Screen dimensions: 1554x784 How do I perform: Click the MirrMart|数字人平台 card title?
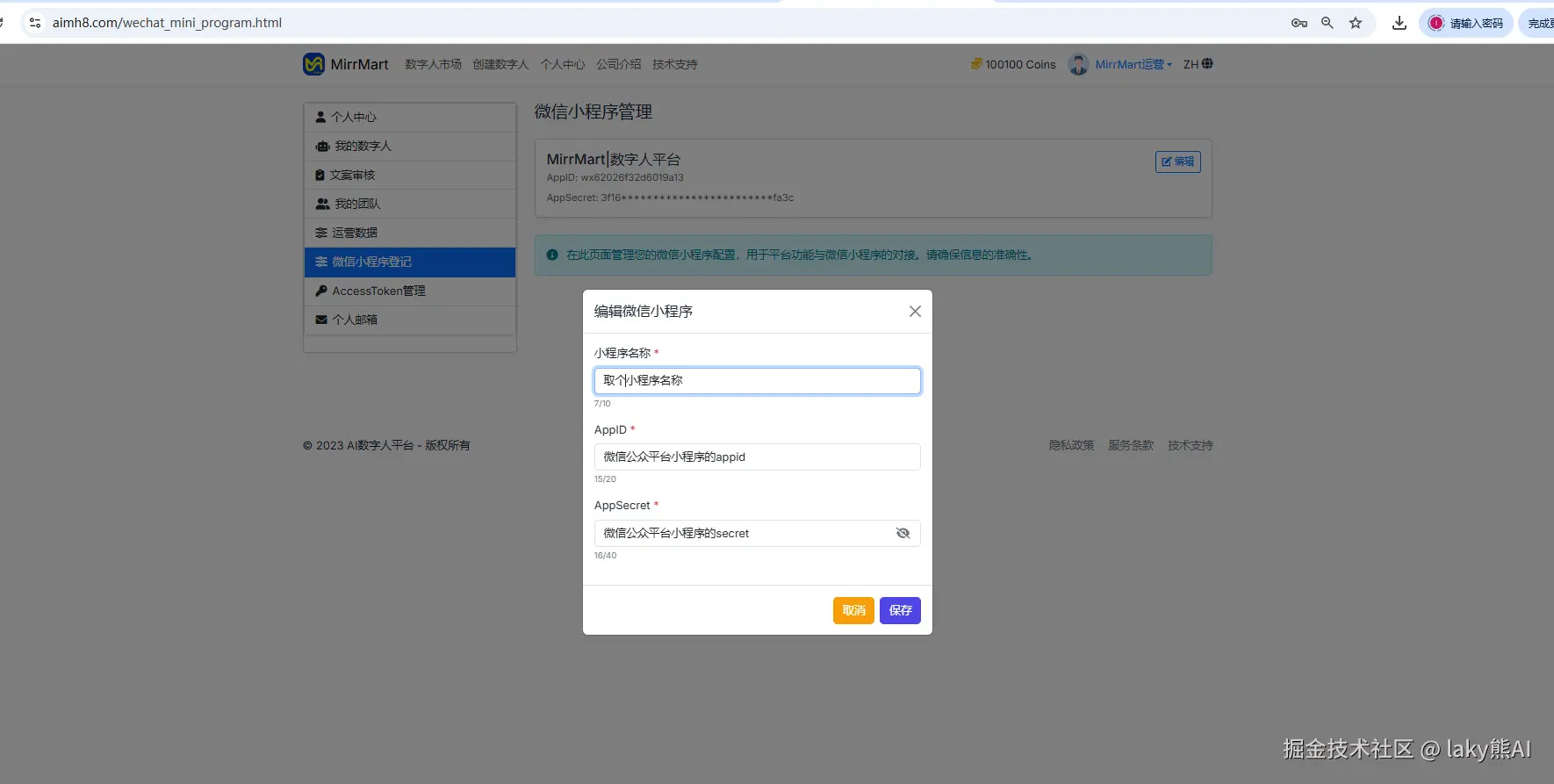pyautogui.click(x=613, y=159)
